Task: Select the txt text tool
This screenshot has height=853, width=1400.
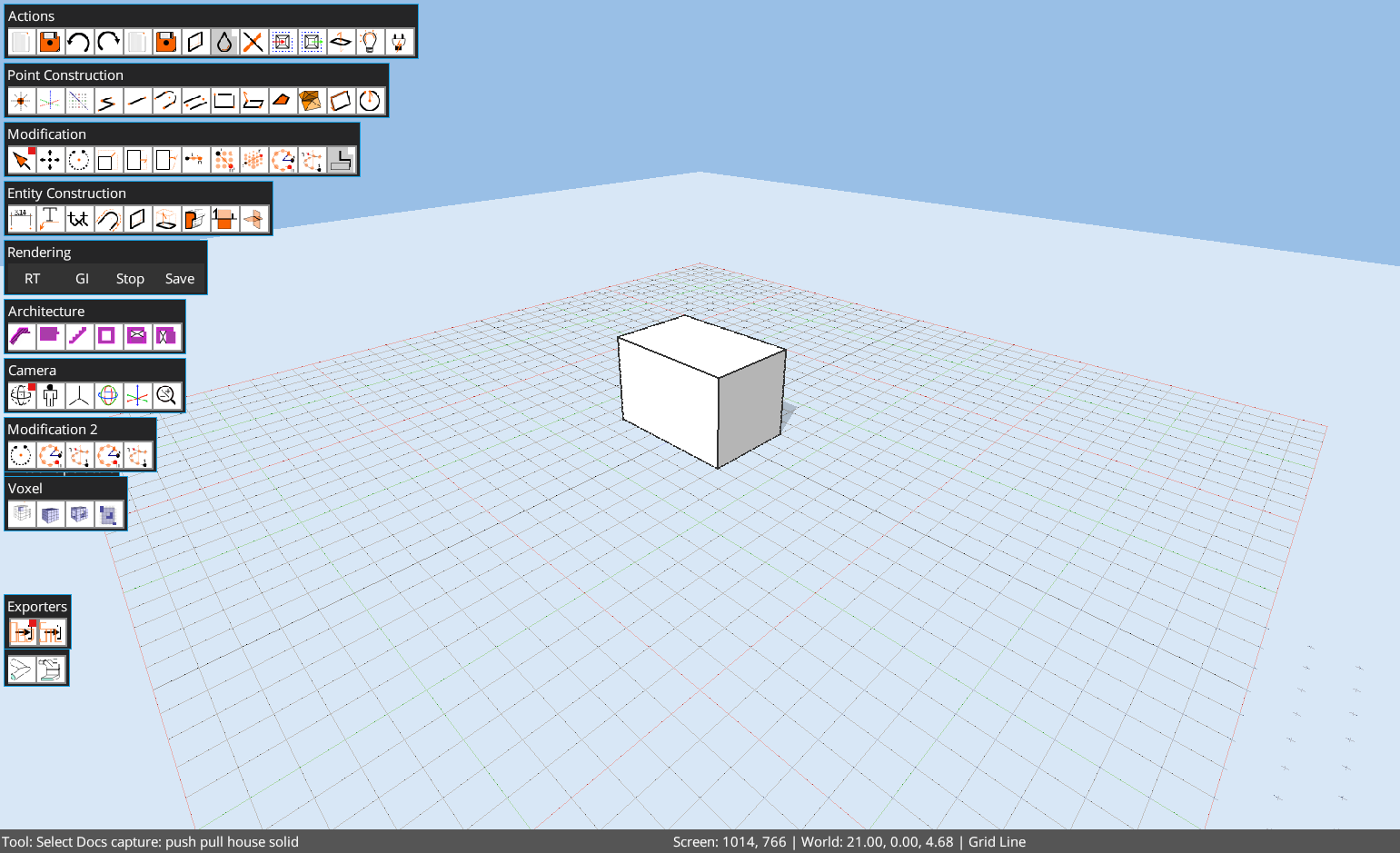Action: [79, 219]
